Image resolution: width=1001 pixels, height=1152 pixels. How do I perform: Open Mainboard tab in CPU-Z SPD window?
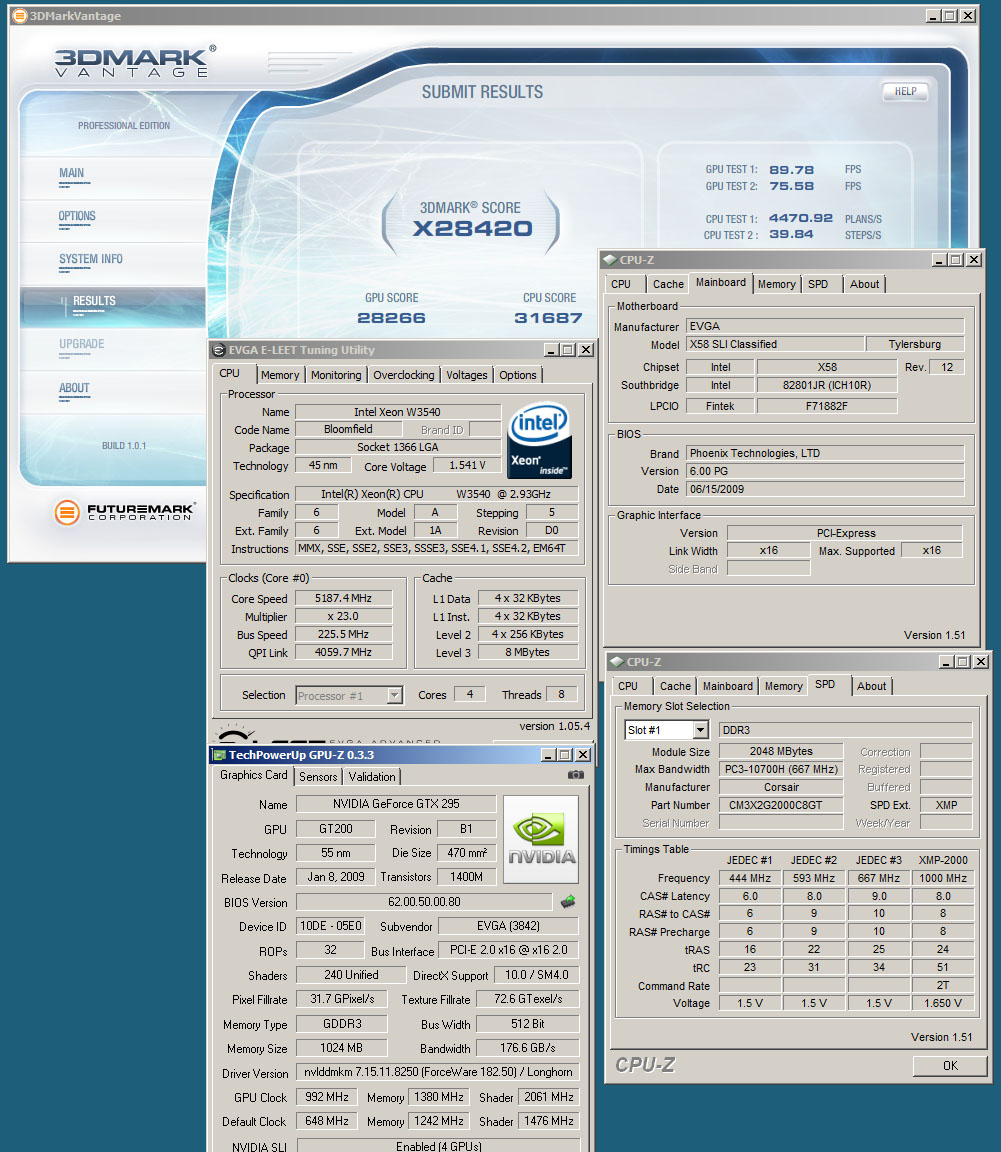point(728,686)
